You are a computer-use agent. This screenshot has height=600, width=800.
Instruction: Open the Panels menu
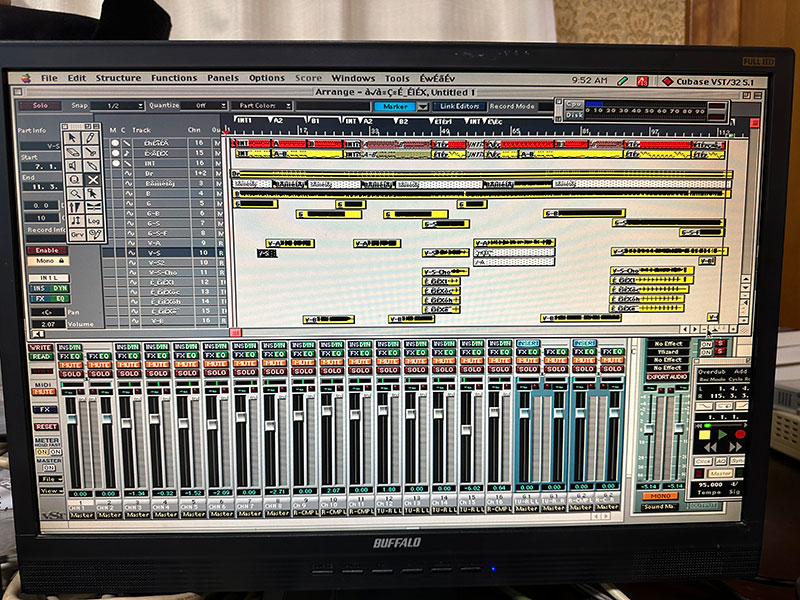[222, 78]
